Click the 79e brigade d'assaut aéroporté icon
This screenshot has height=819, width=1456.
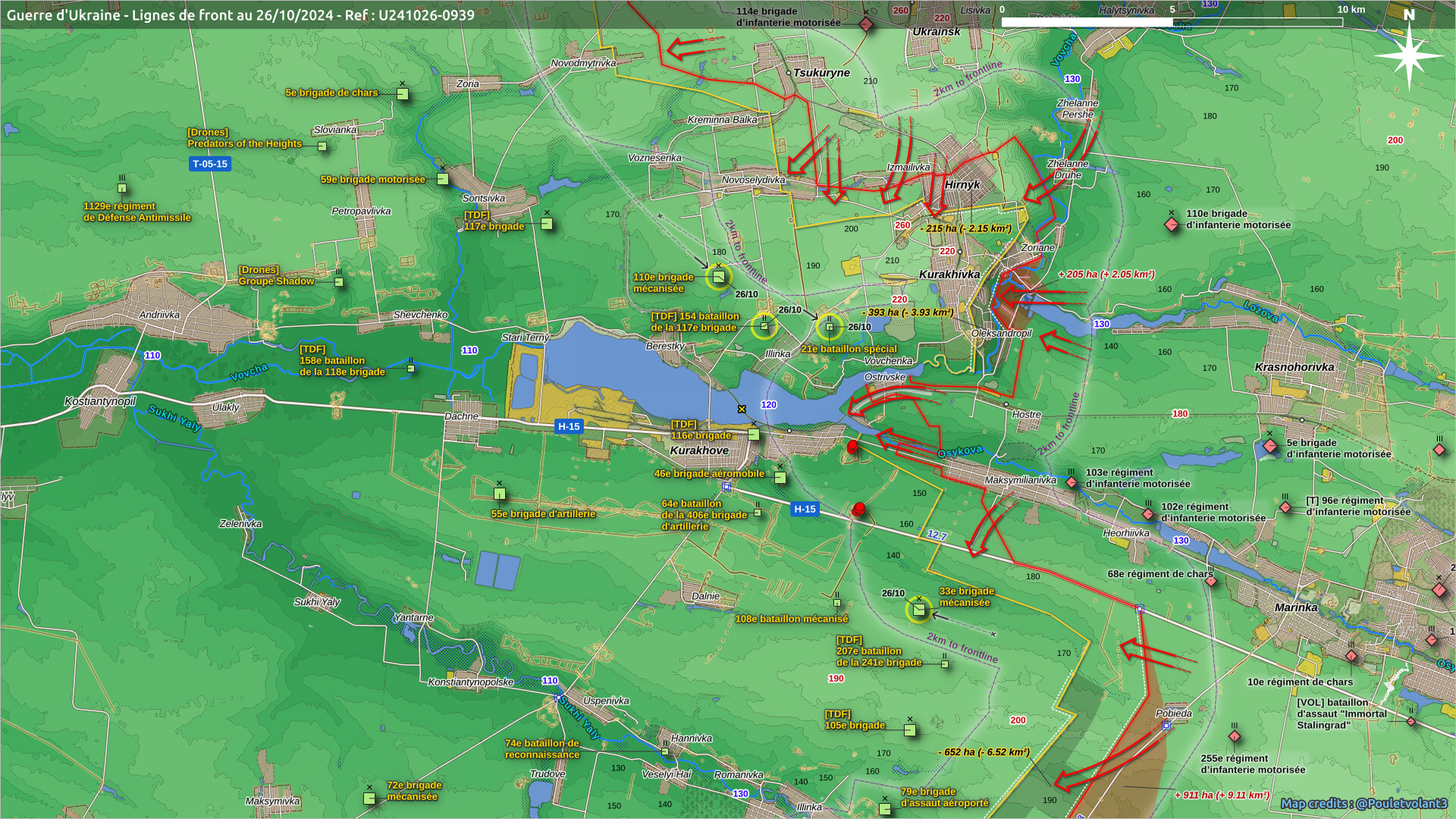pyautogui.click(x=884, y=808)
